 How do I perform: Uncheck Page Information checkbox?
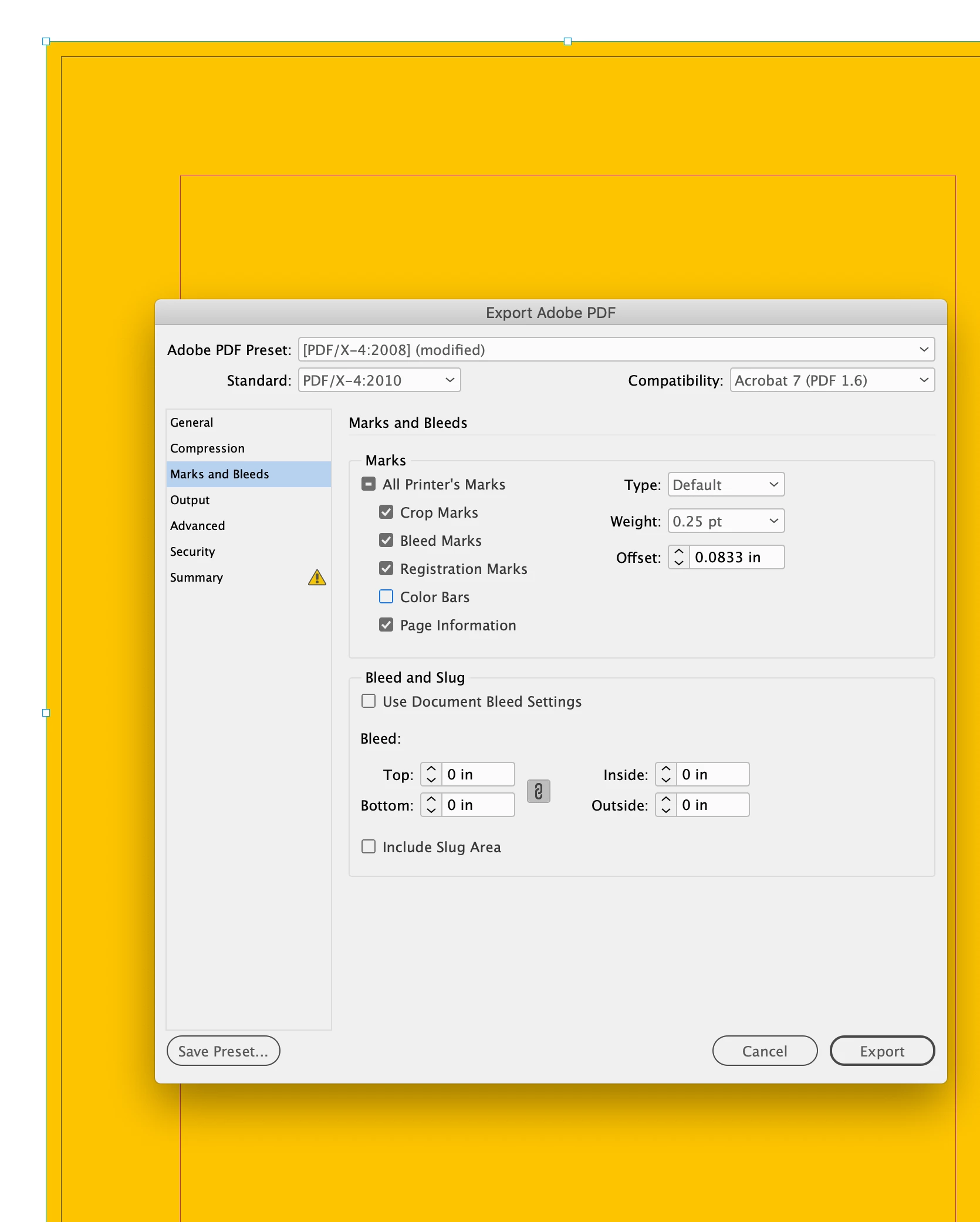coord(386,625)
